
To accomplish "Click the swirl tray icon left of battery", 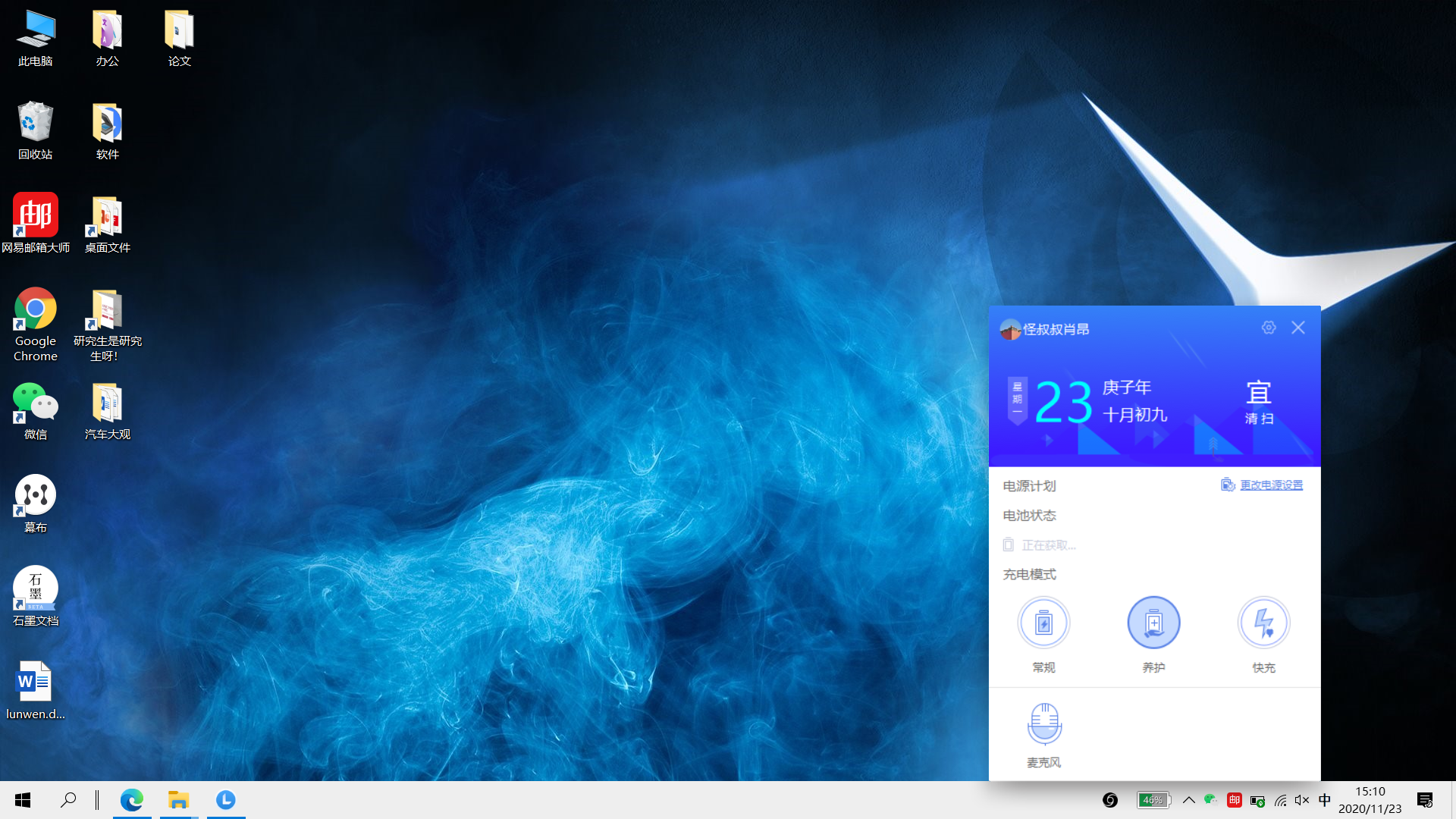I will coord(1110,800).
